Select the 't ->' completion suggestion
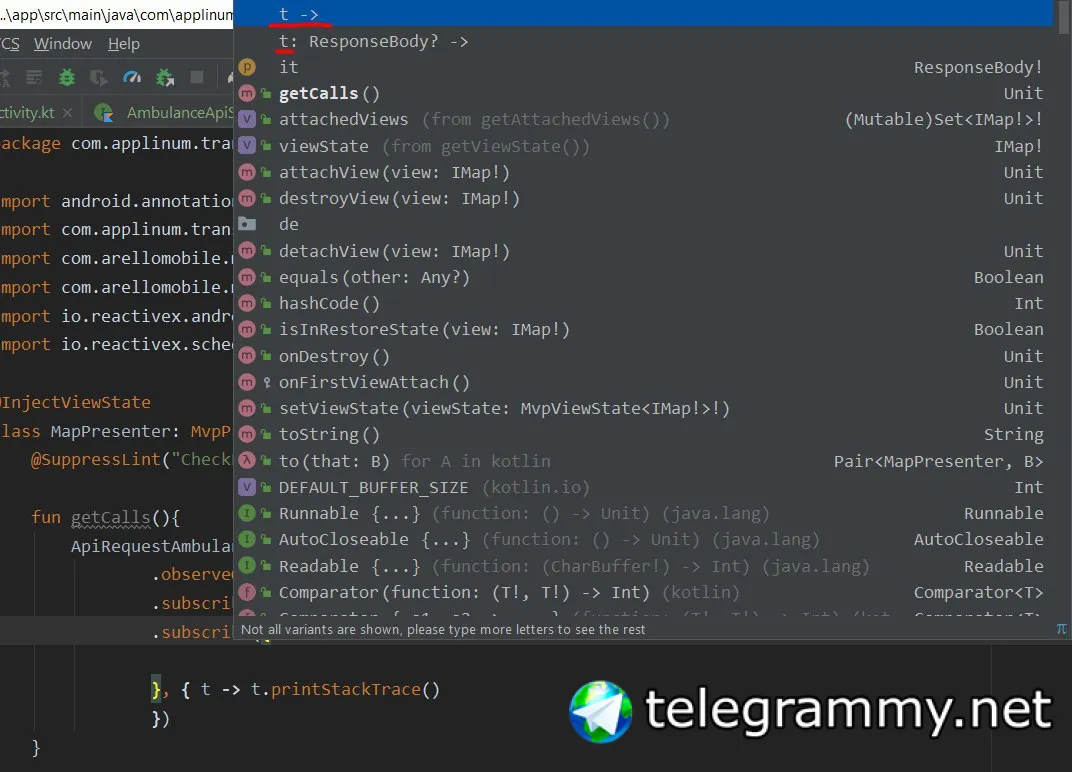This screenshot has width=1072, height=772. (643, 14)
